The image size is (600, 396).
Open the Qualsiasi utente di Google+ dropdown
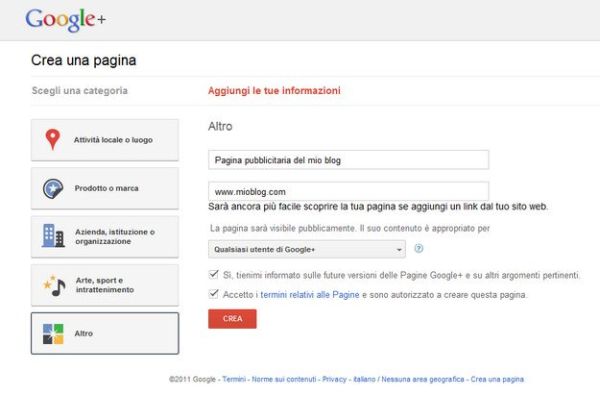click(307, 249)
